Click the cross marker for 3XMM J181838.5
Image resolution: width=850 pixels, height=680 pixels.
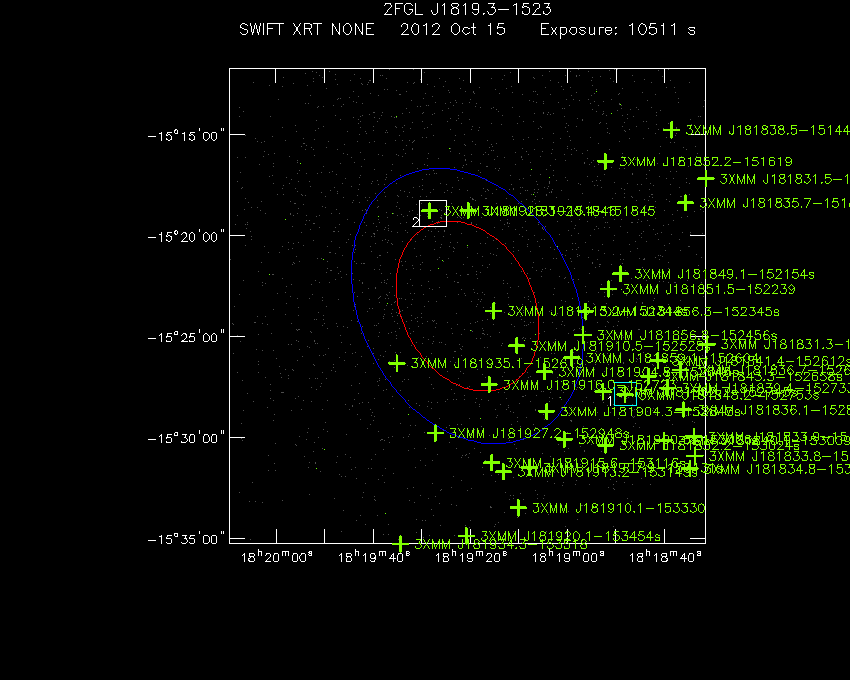coord(672,130)
